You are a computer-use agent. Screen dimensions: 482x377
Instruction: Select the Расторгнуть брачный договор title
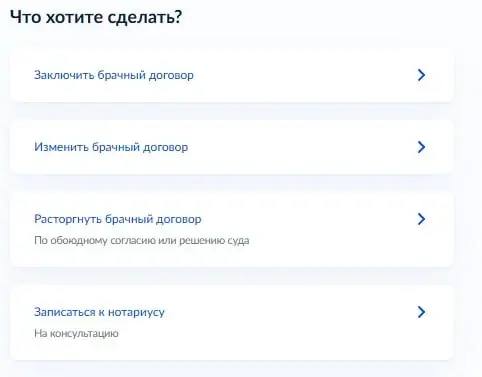(118, 219)
